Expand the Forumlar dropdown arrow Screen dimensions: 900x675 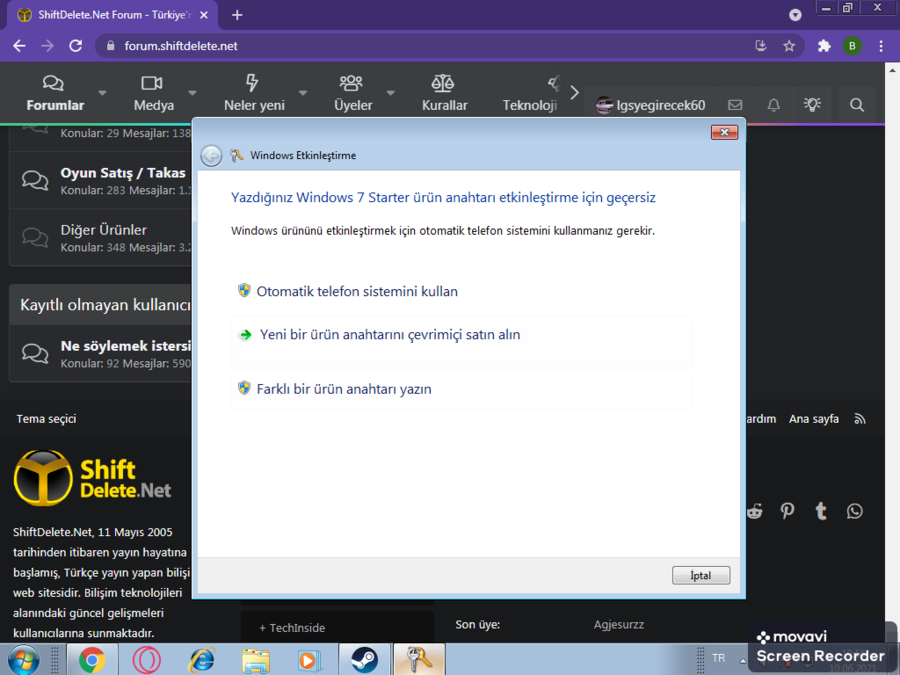[102, 93]
